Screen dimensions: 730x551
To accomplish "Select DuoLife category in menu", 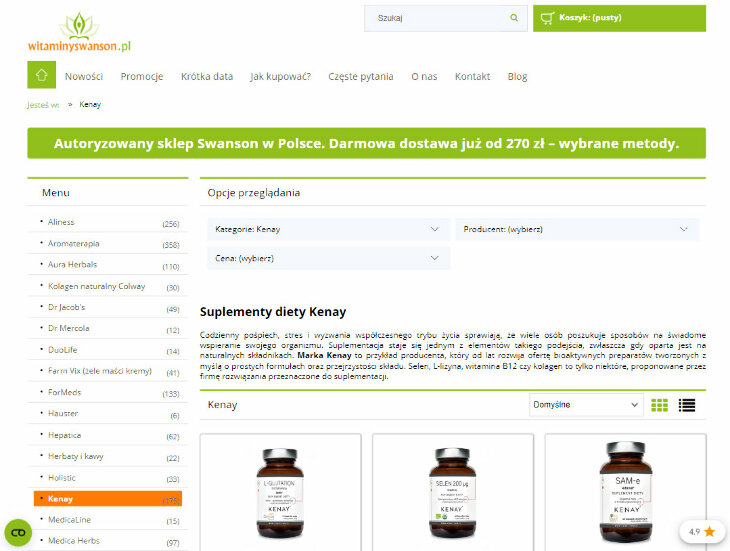I will click(x=63, y=349).
